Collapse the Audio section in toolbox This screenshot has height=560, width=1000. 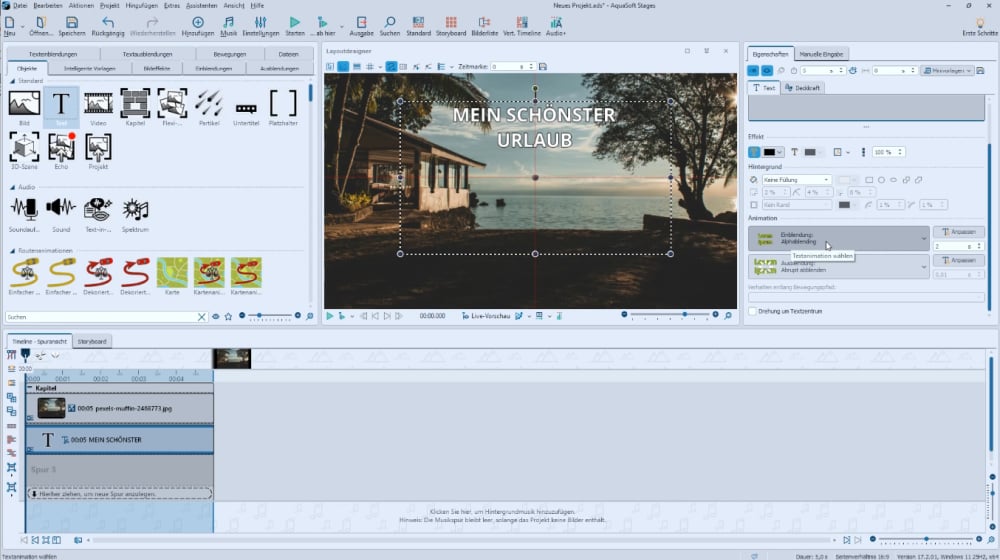[x=13, y=187]
